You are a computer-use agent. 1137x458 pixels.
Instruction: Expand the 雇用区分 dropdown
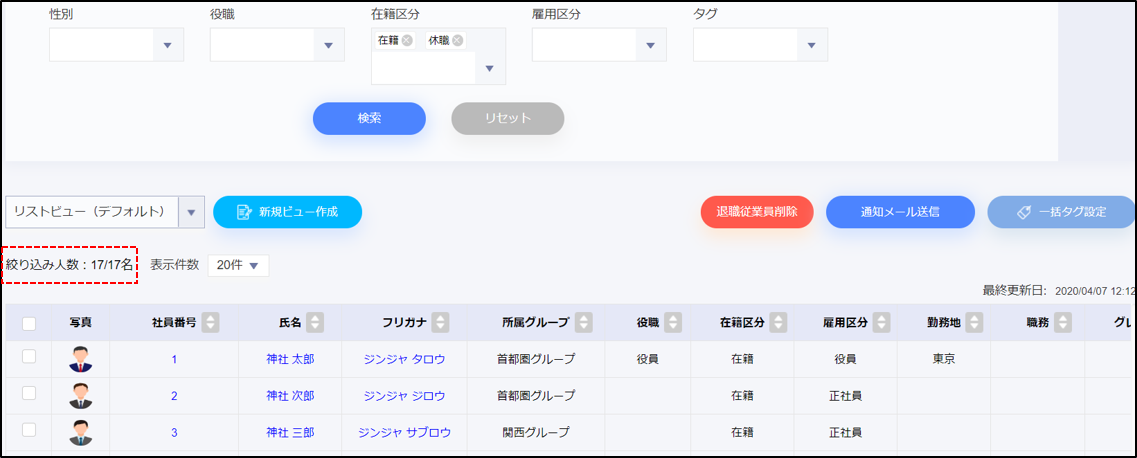(x=651, y=45)
